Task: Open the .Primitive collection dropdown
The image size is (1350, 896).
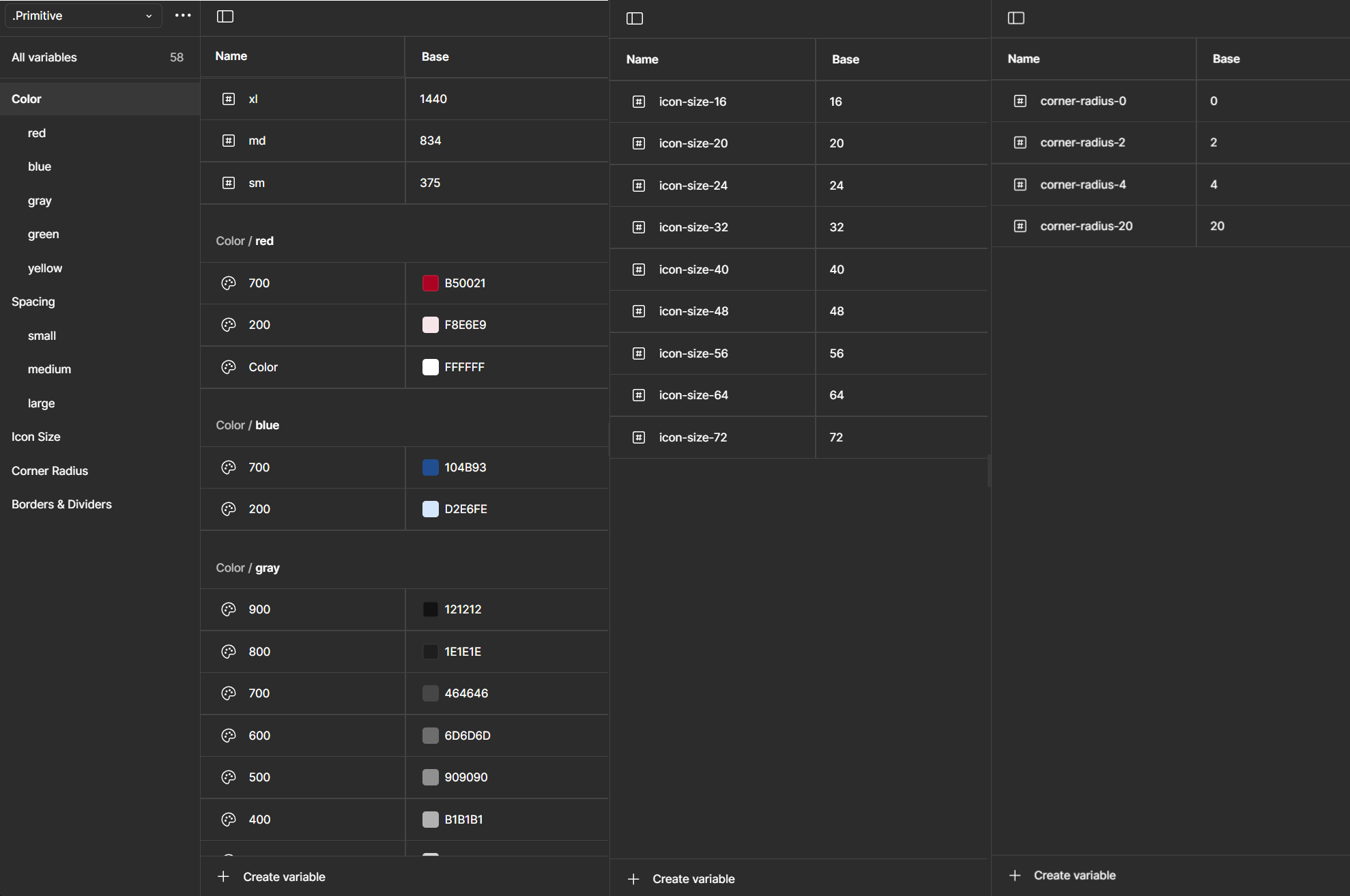Action: click(83, 16)
